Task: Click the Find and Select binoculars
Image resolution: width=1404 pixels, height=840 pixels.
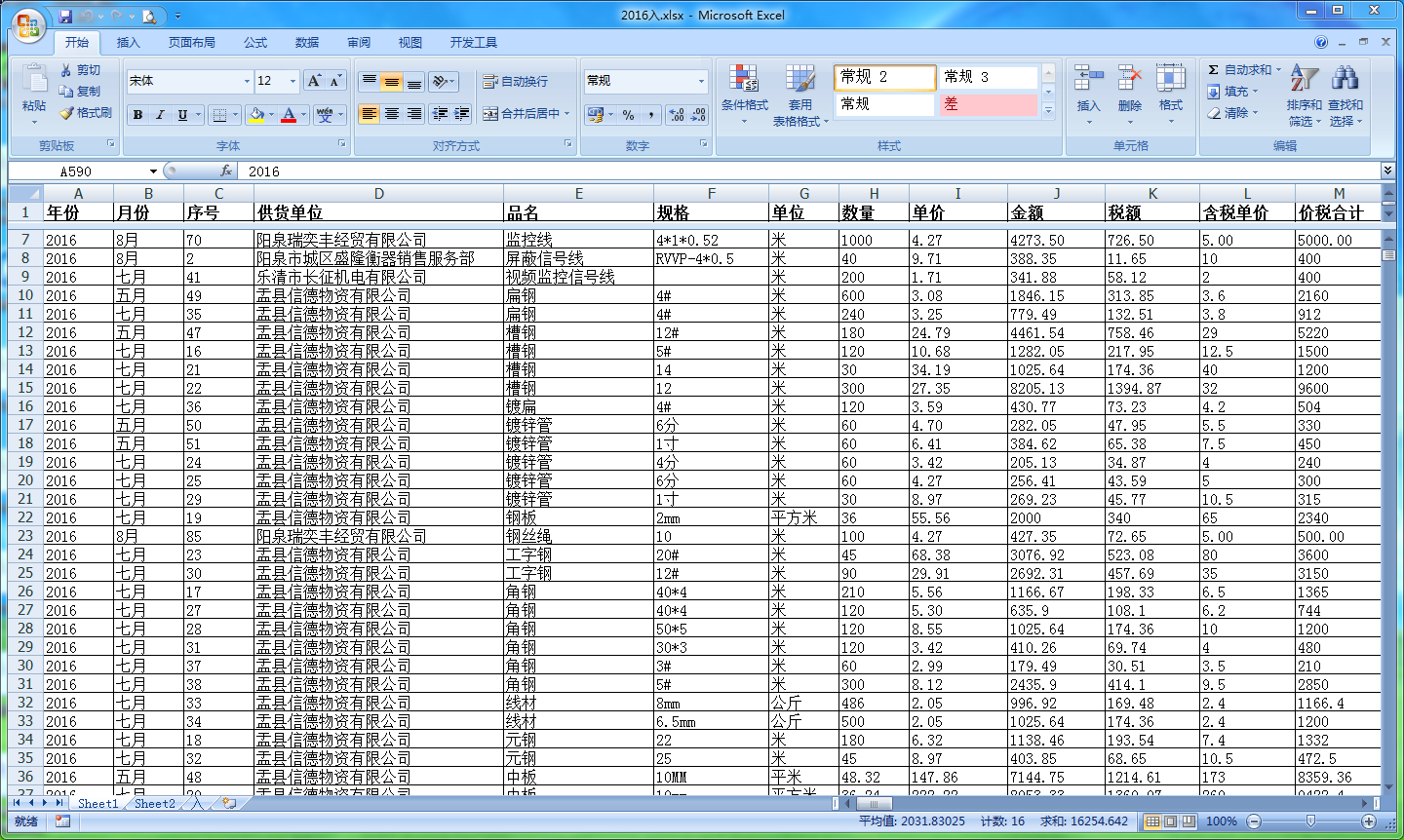Action: [1345, 81]
